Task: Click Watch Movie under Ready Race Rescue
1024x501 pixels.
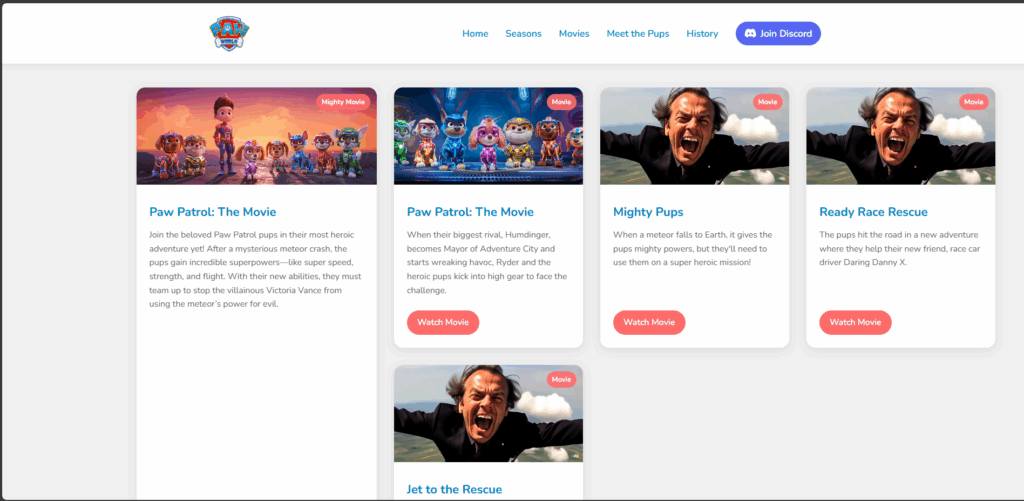Action: coord(855,322)
